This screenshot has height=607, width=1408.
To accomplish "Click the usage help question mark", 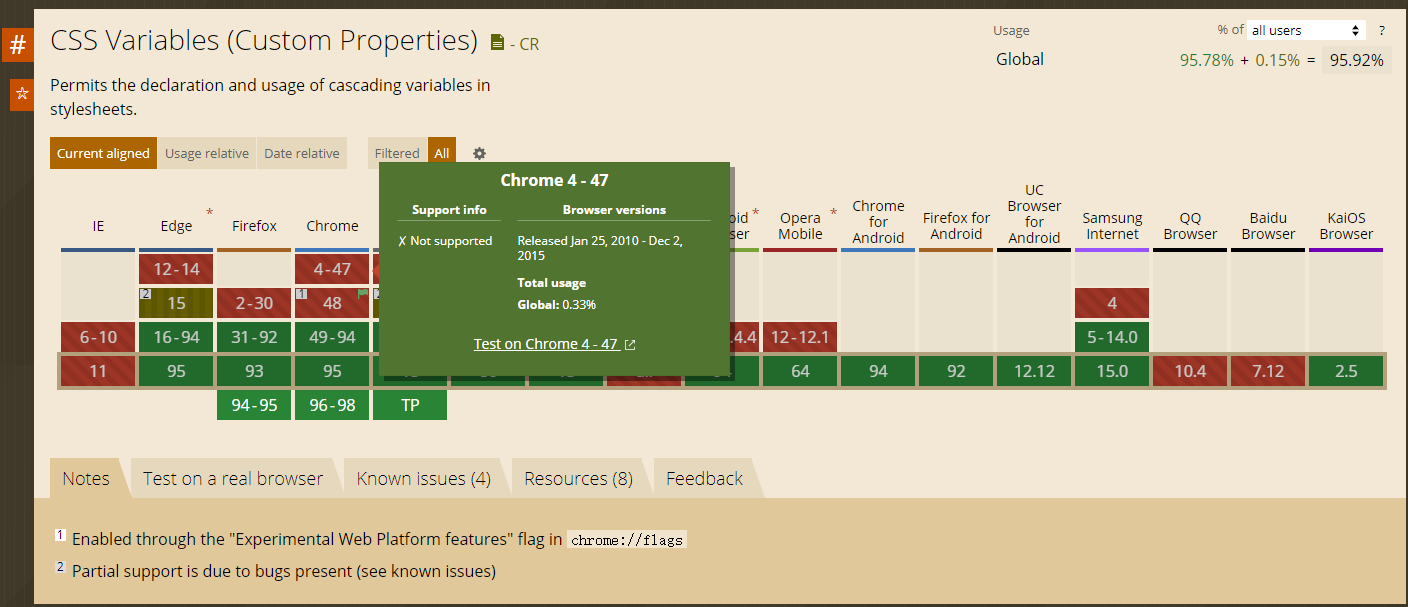I will coord(1382,30).
